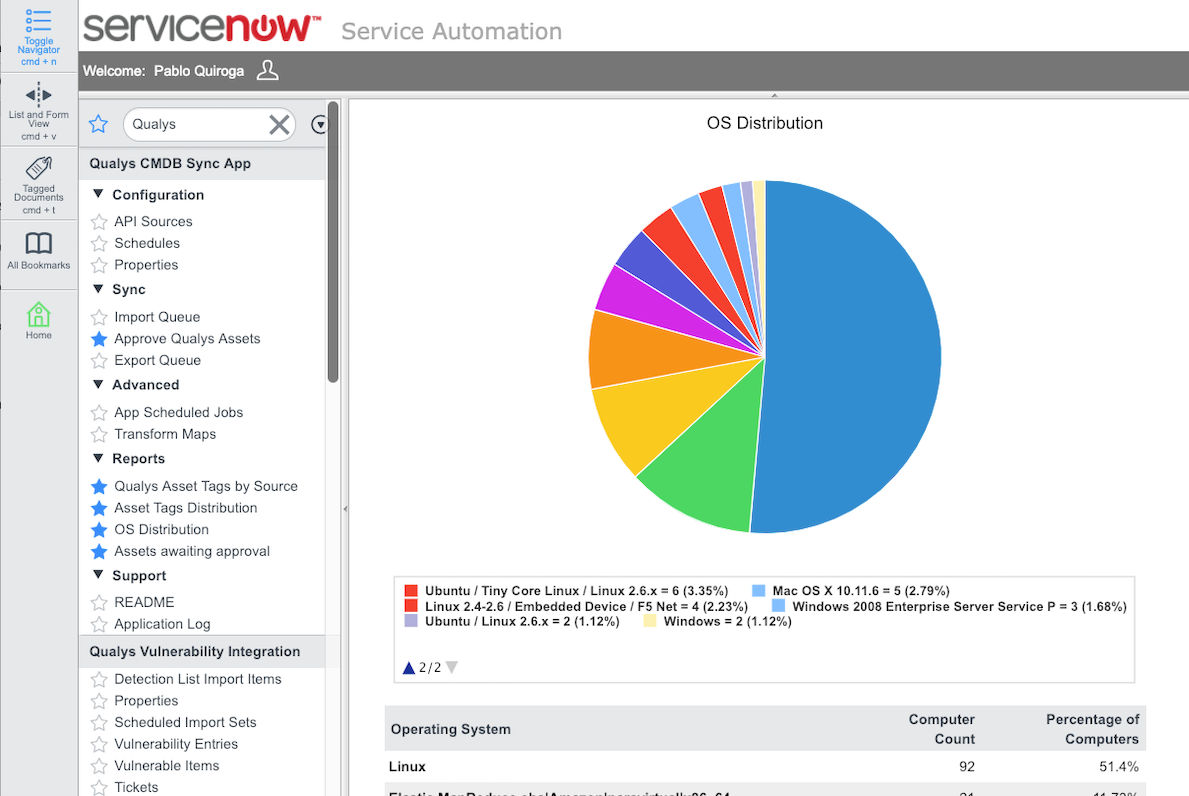Go to previous legend page
The width and height of the screenshot is (1189, 796).
(409, 668)
